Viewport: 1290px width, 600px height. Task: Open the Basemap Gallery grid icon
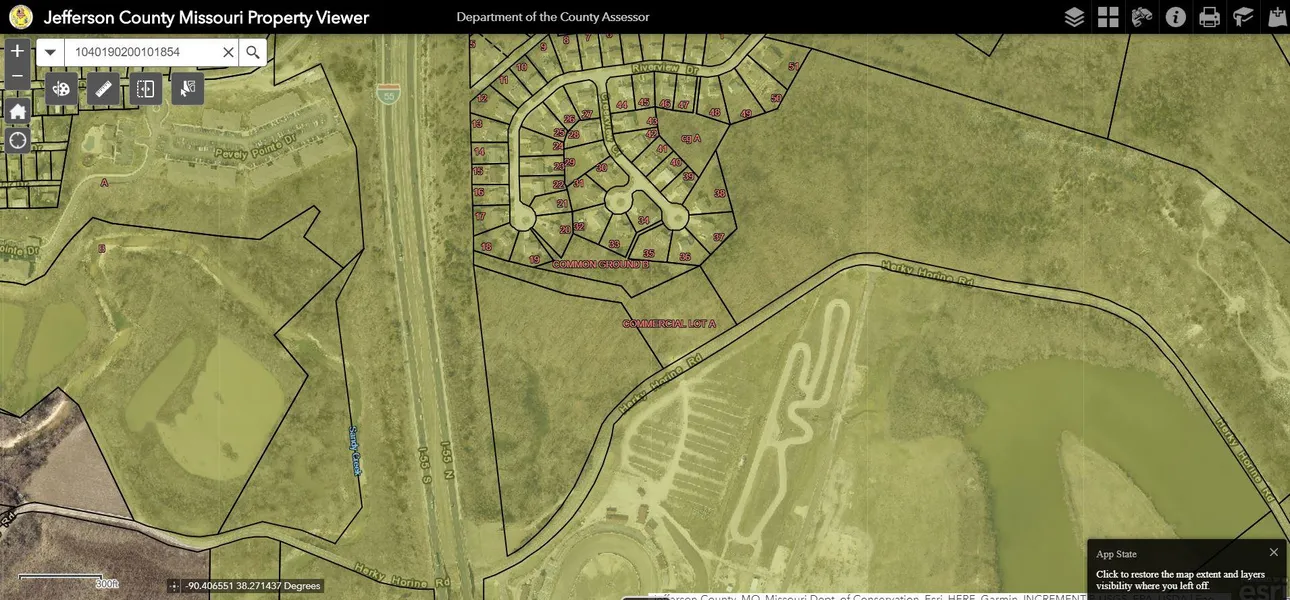pyautogui.click(x=1108, y=17)
